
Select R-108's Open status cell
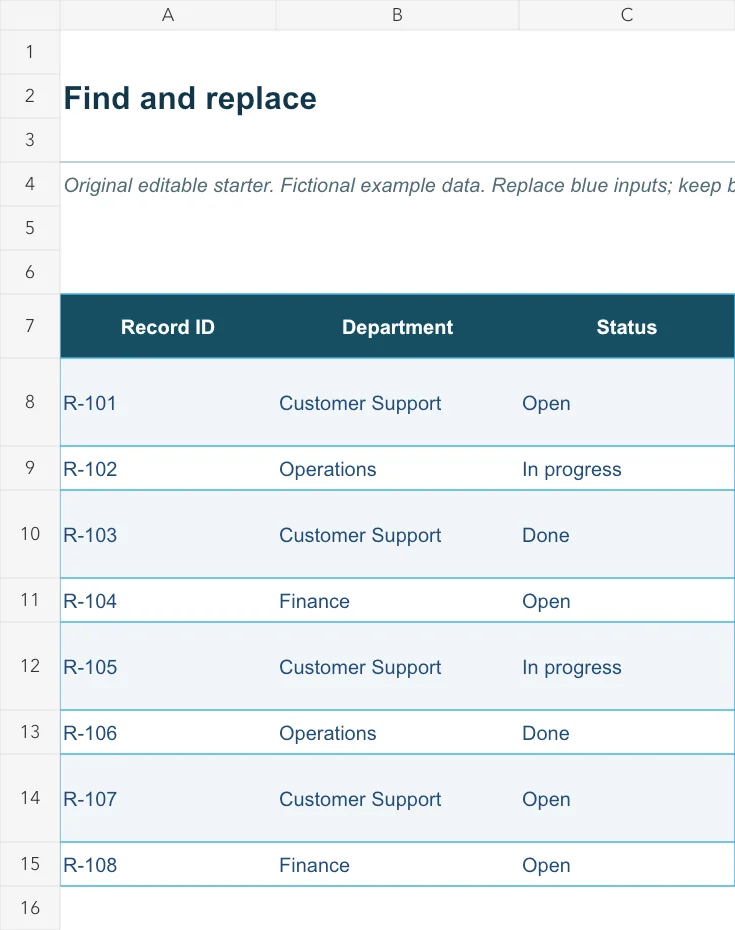click(627, 864)
